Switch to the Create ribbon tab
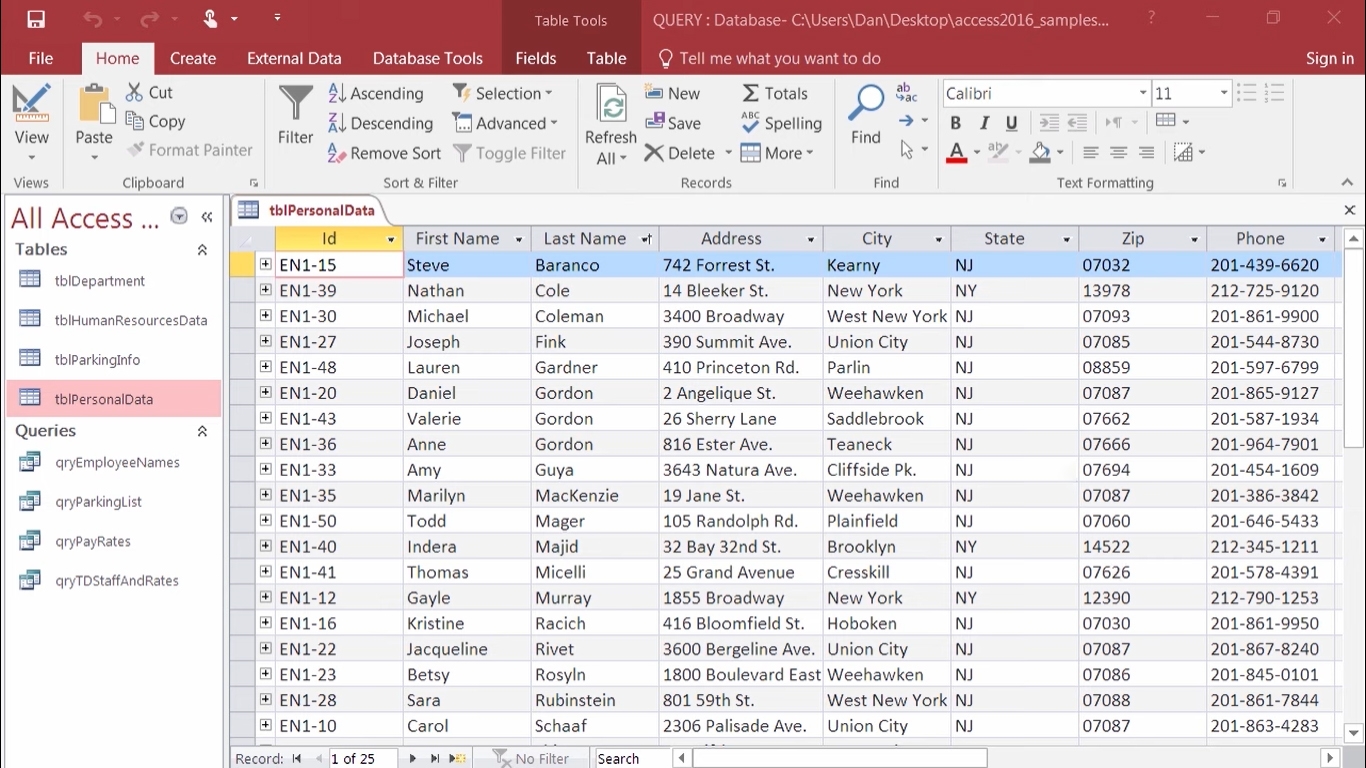The image size is (1366, 768). (x=193, y=58)
